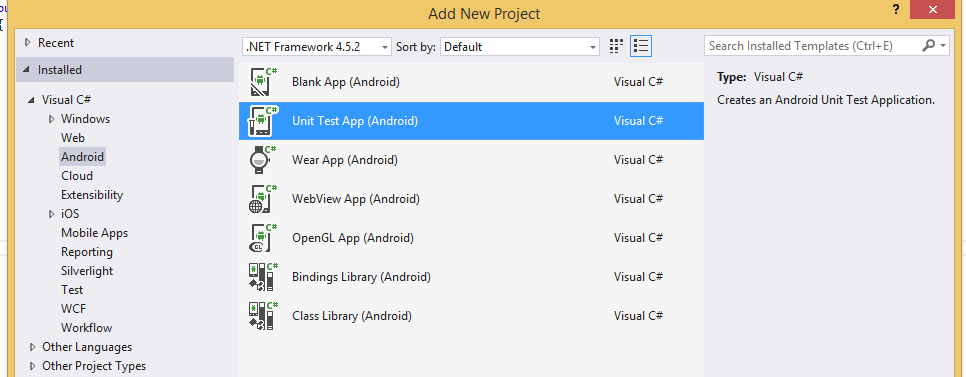Click the WebView App globe icon

click(264, 199)
